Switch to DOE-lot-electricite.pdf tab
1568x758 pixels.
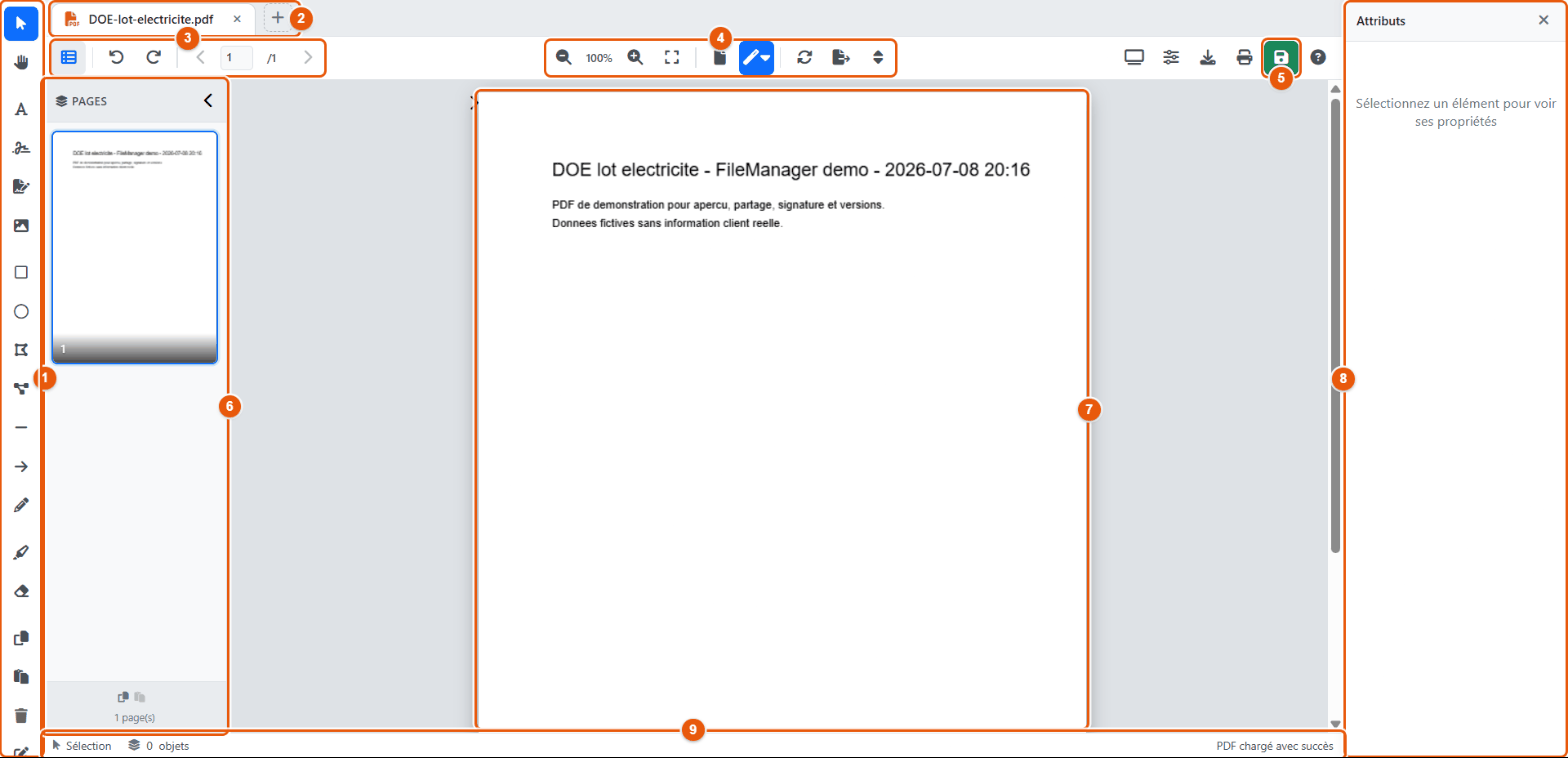point(150,19)
